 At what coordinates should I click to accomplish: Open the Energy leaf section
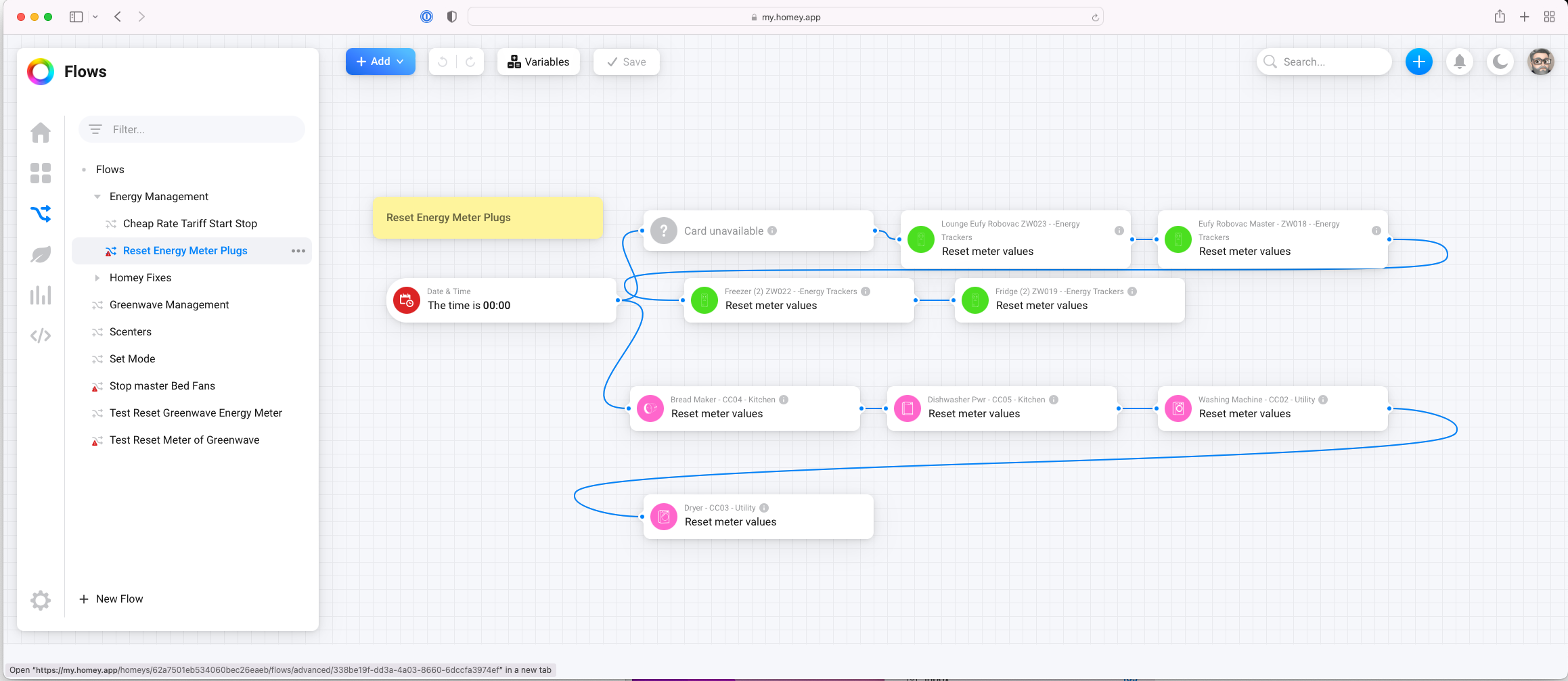pyautogui.click(x=41, y=254)
